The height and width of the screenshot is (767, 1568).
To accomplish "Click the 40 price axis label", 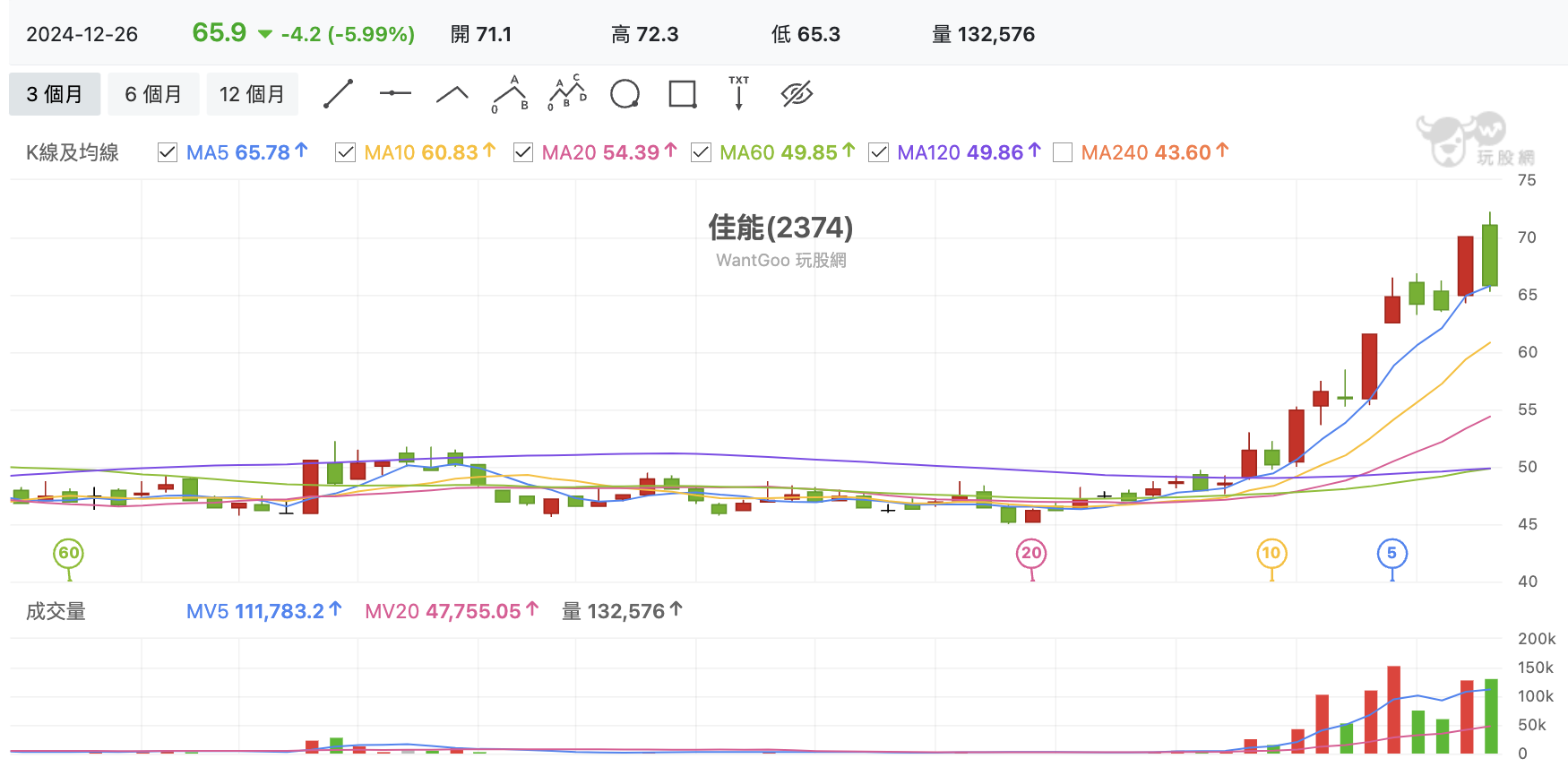I will pyautogui.click(x=1527, y=582).
